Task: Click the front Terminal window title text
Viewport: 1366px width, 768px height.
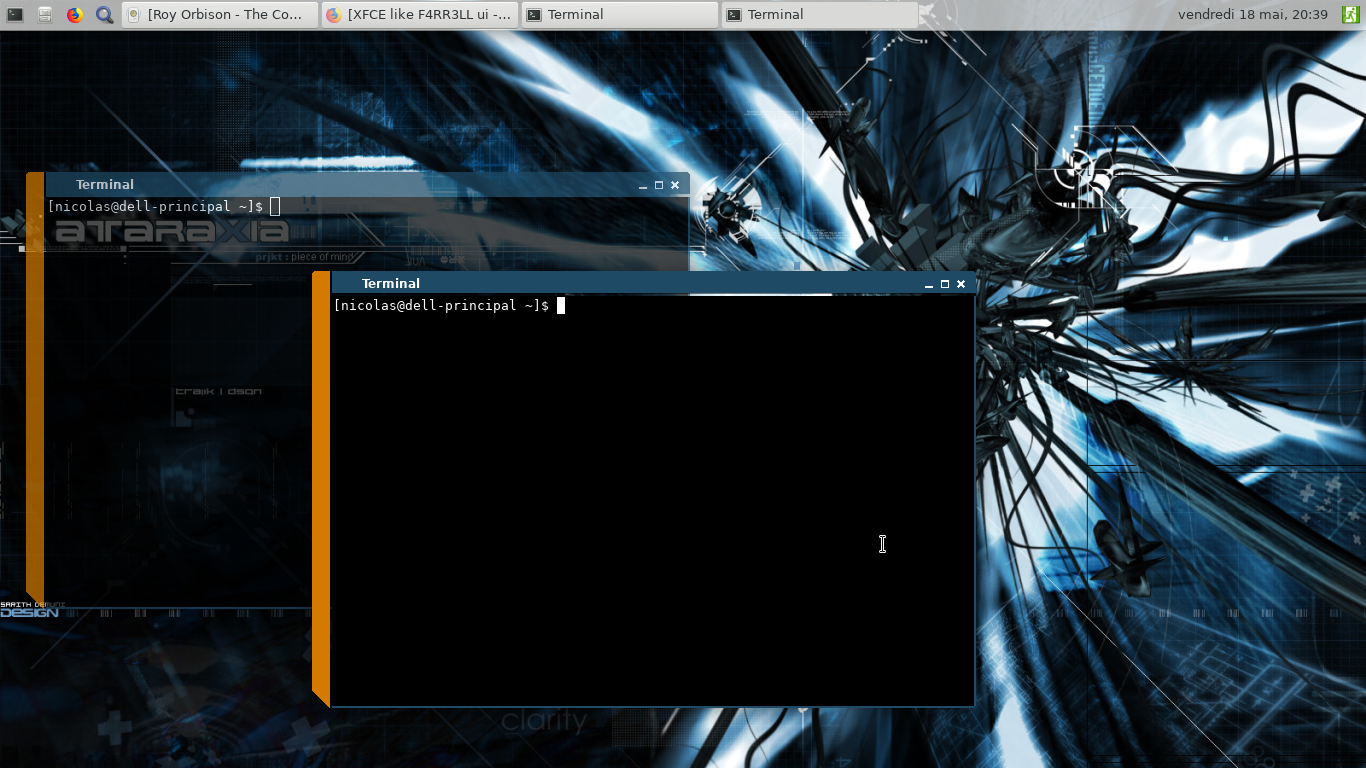Action: point(391,284)
